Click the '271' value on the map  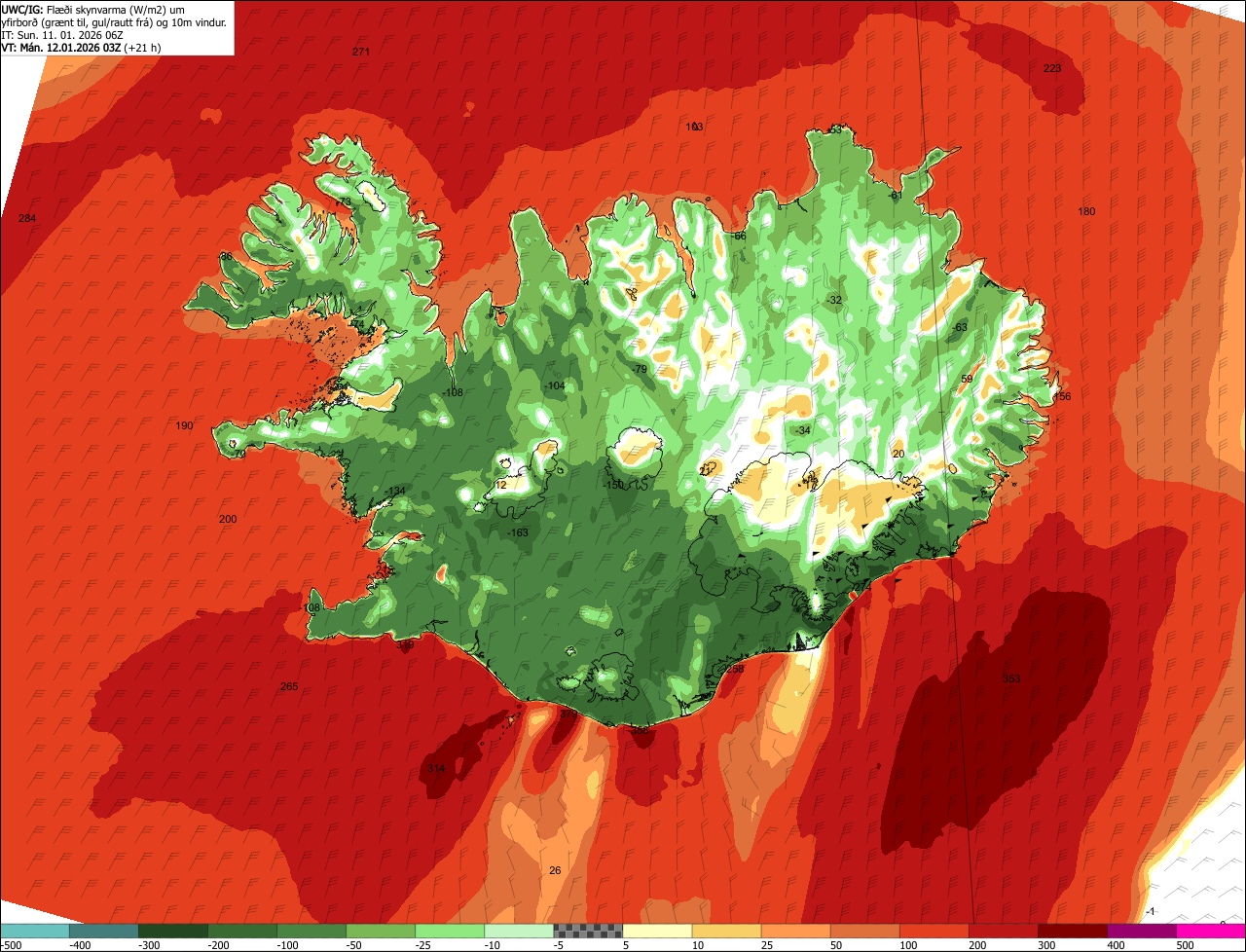pos(361,52)
